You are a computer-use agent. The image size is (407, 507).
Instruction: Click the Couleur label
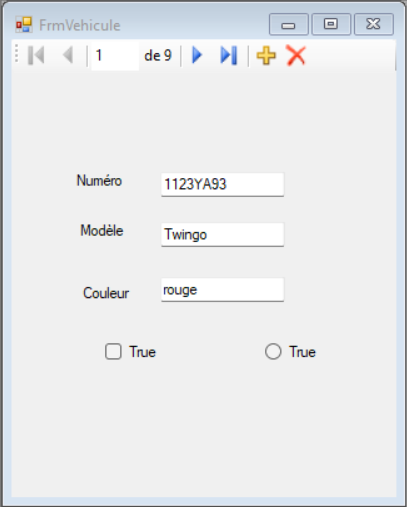coord(106,293)
